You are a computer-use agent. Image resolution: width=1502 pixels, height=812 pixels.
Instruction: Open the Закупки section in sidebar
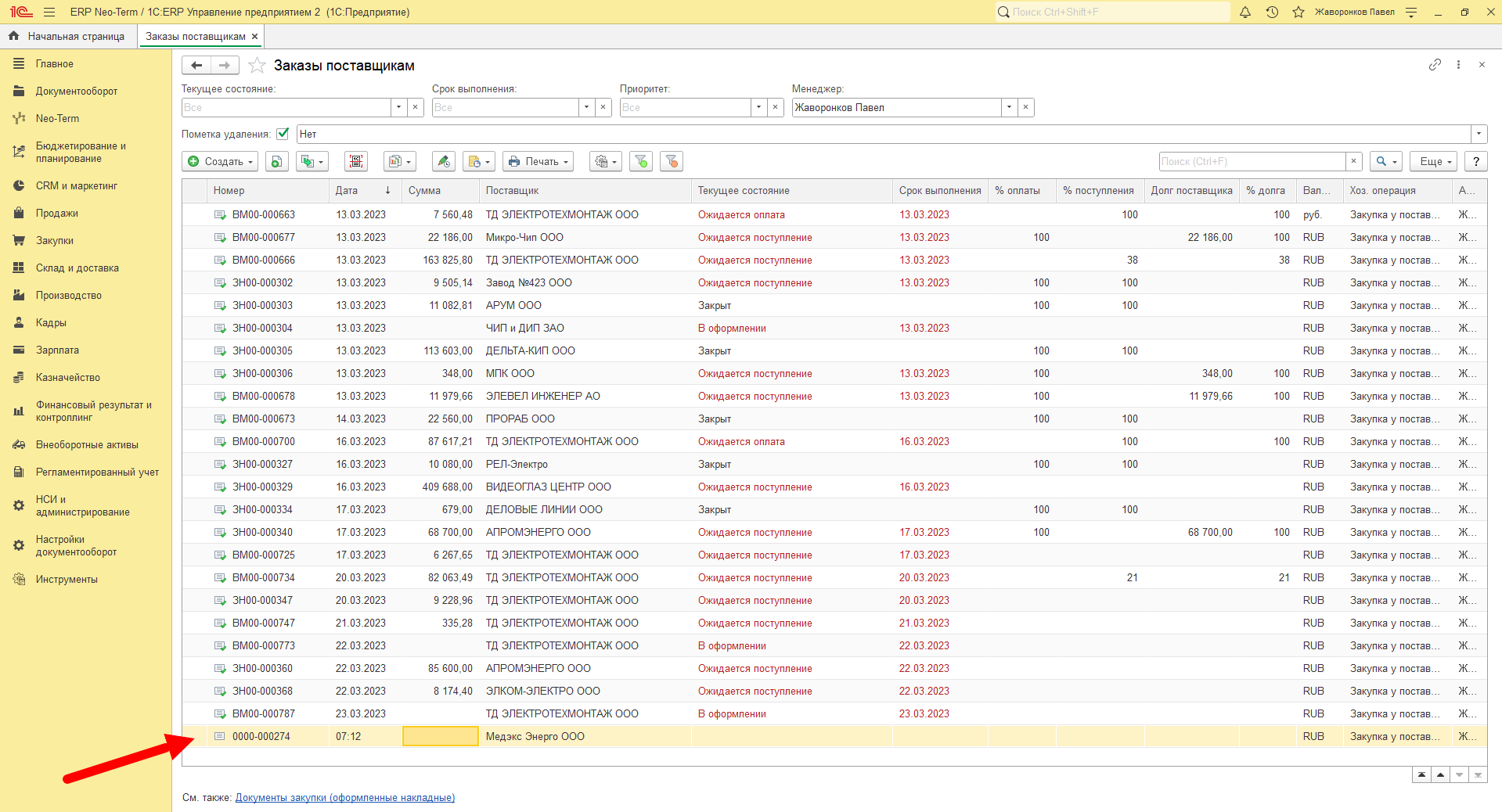click(55, 240)
